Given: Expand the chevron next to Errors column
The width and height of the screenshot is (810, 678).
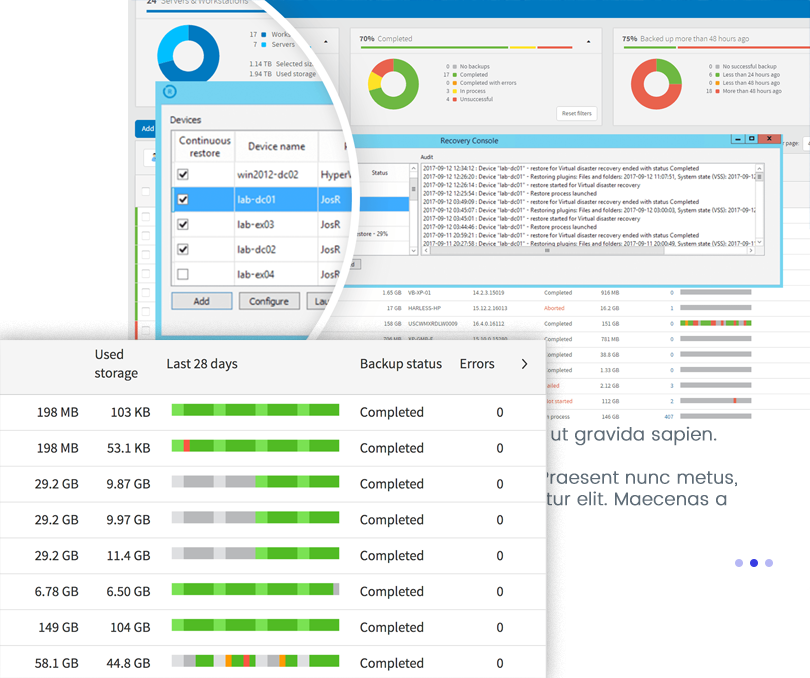Looking at the screenshot, I should [524, 364].
